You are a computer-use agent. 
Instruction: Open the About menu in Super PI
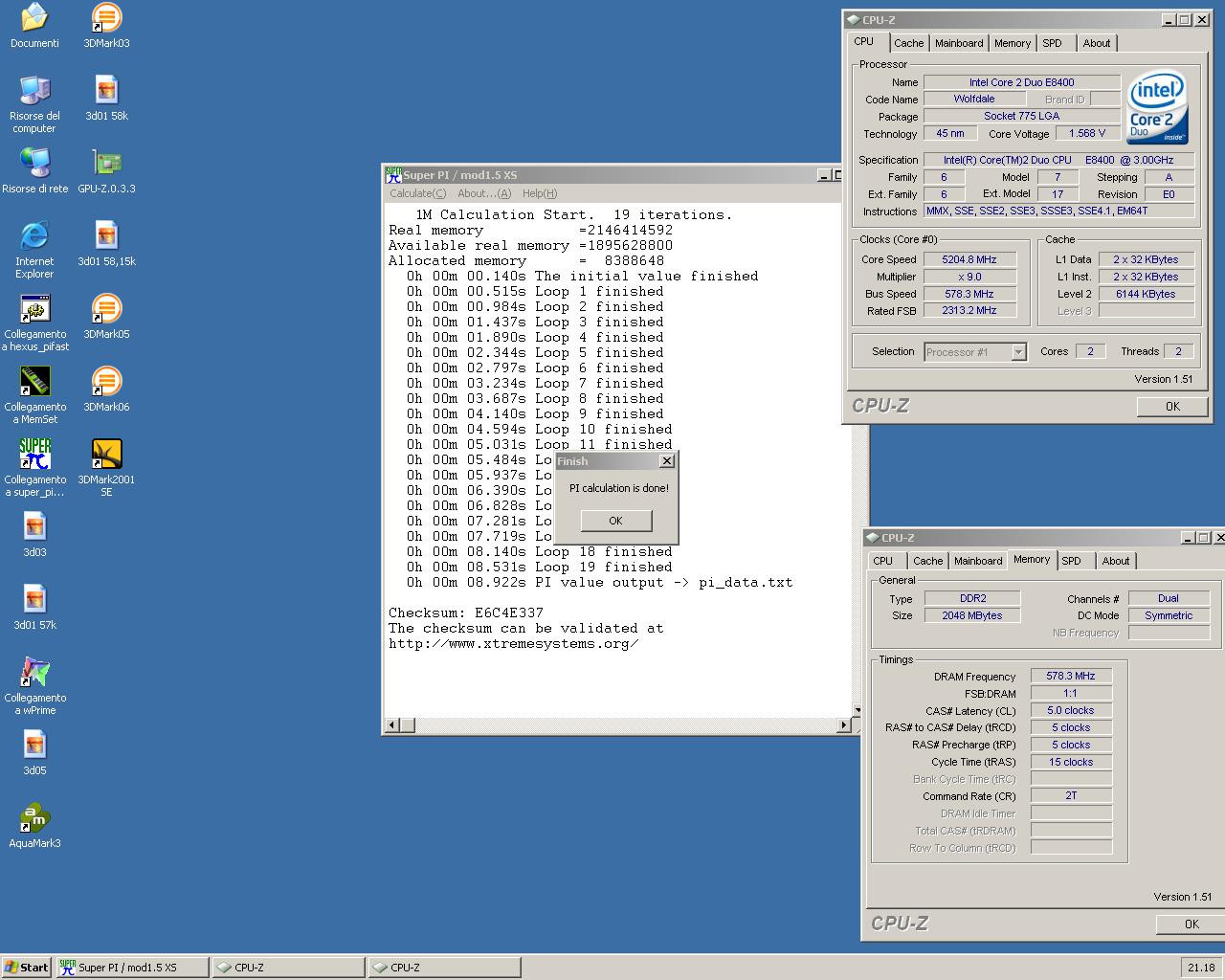(484, 193)
